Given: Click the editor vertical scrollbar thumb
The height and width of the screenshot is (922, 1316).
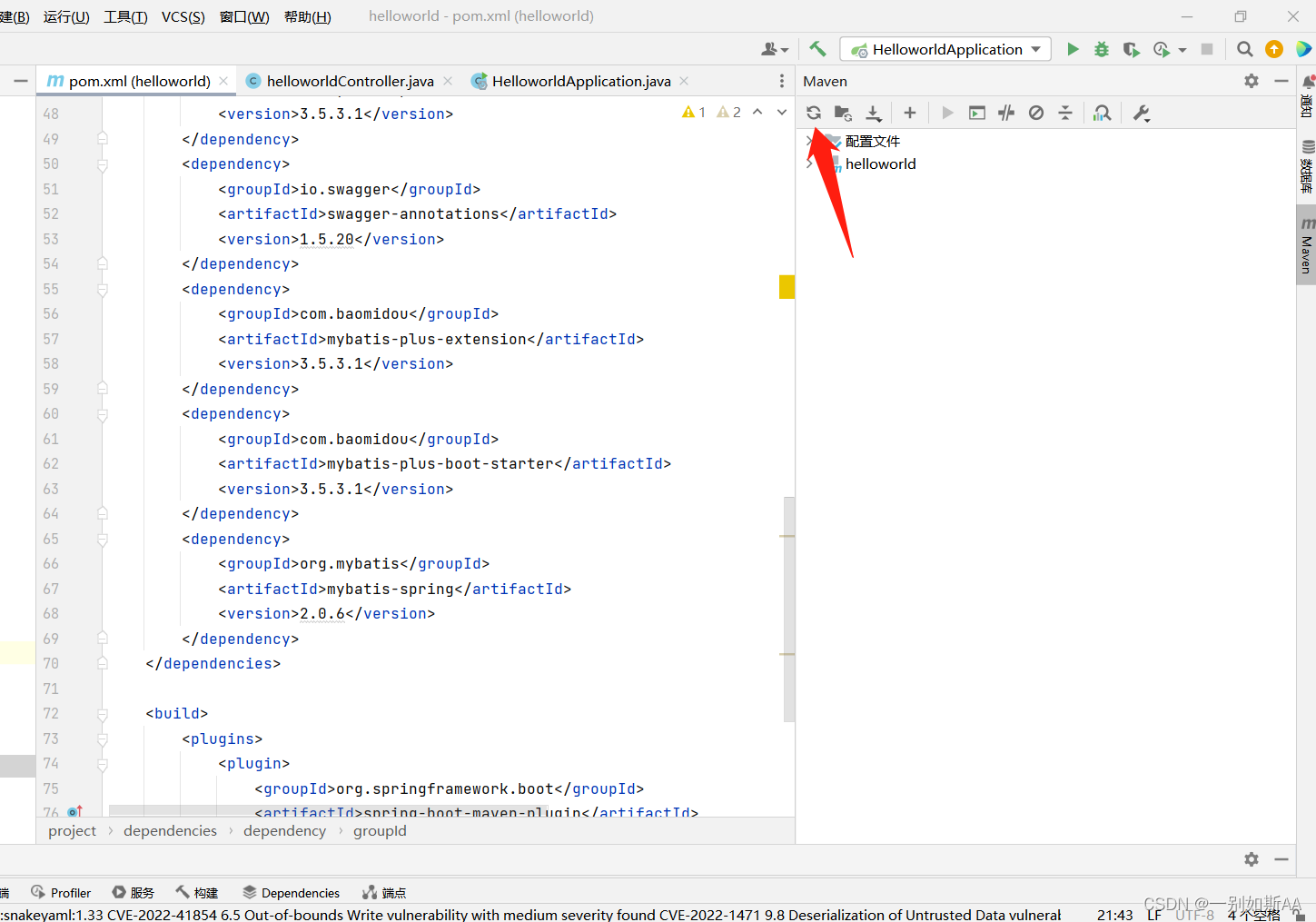Looking at the screenshot, I should coord(789,610).
